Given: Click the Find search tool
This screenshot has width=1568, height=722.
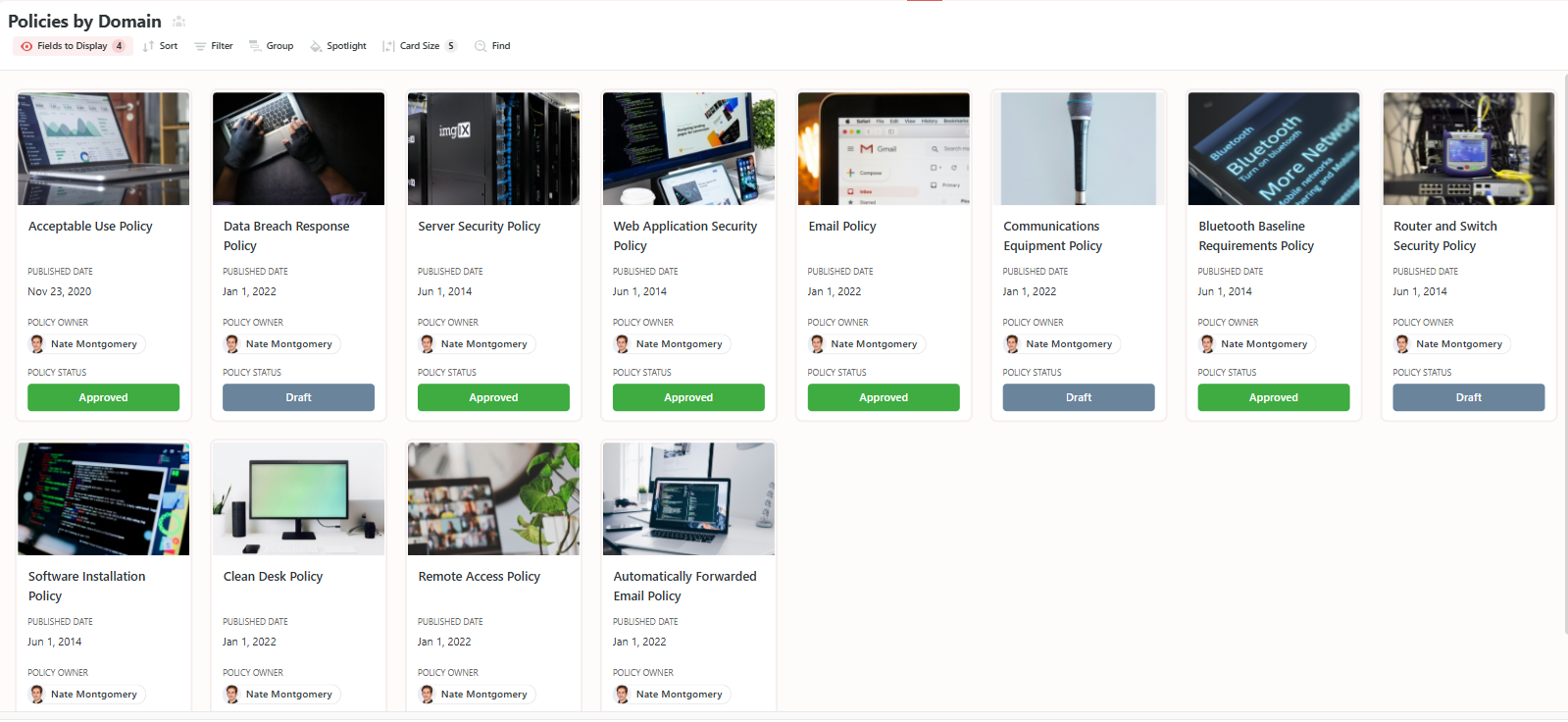Looking at the screenshot, I should [492, 46].
